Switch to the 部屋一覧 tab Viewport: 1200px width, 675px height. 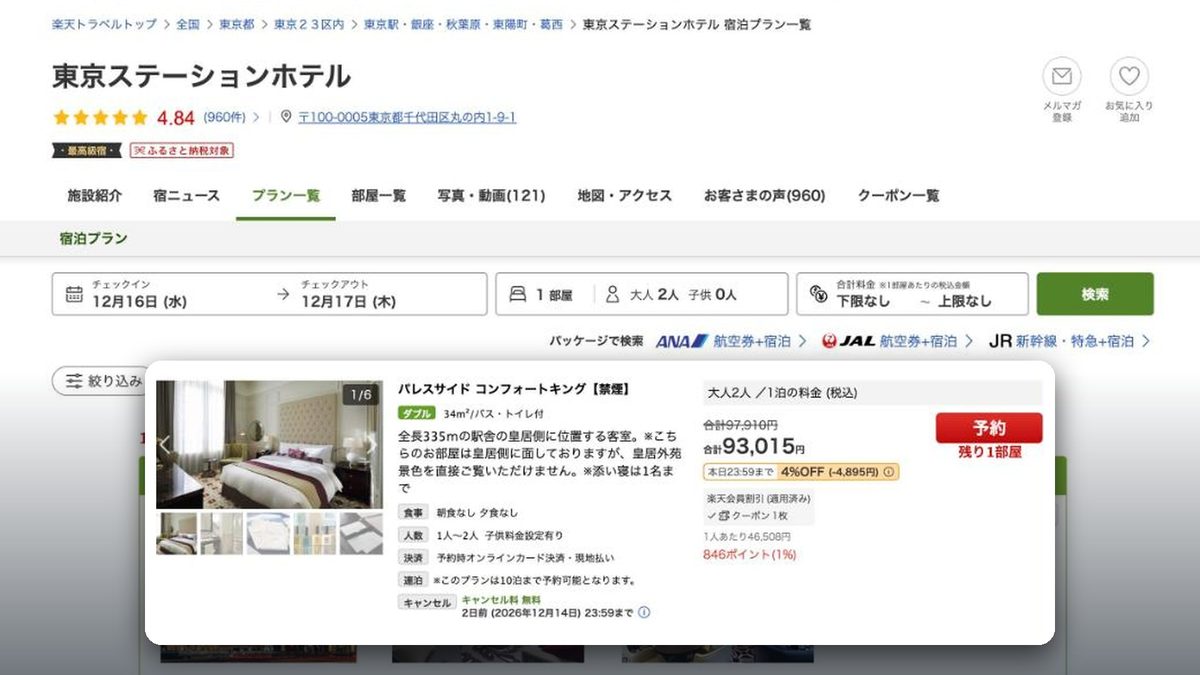[x=379, y=195]
